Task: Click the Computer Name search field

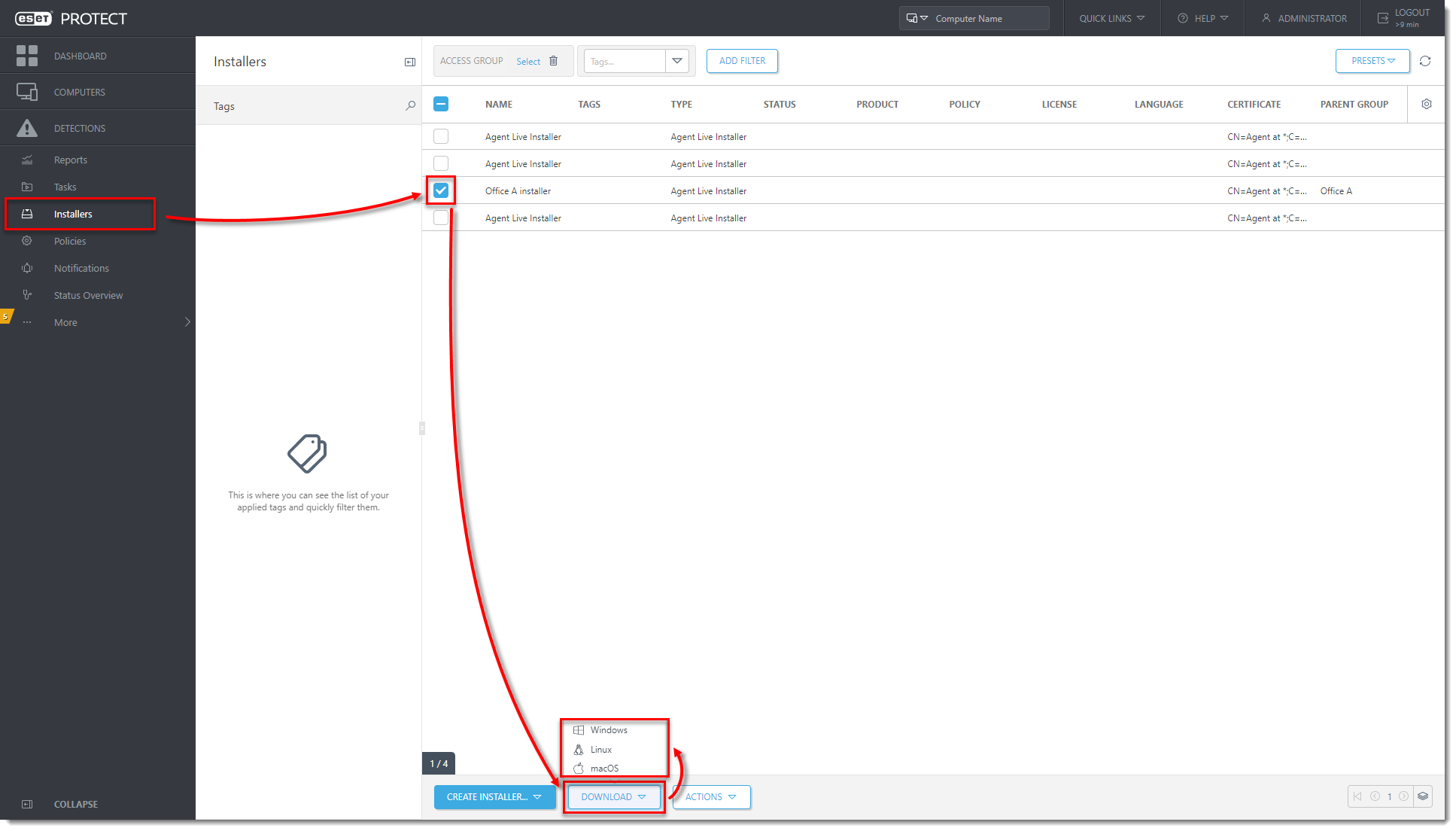Action: [x=986, y=19]
